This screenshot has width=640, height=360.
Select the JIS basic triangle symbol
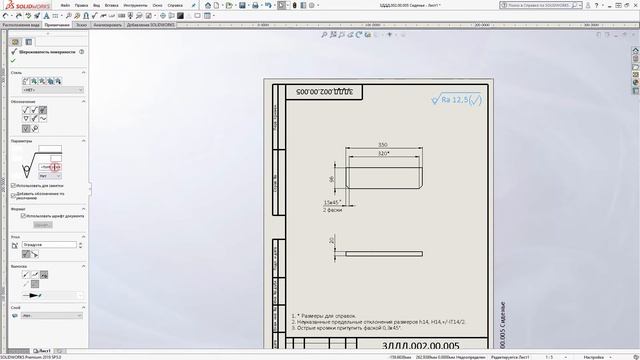(x=26, y=118)
